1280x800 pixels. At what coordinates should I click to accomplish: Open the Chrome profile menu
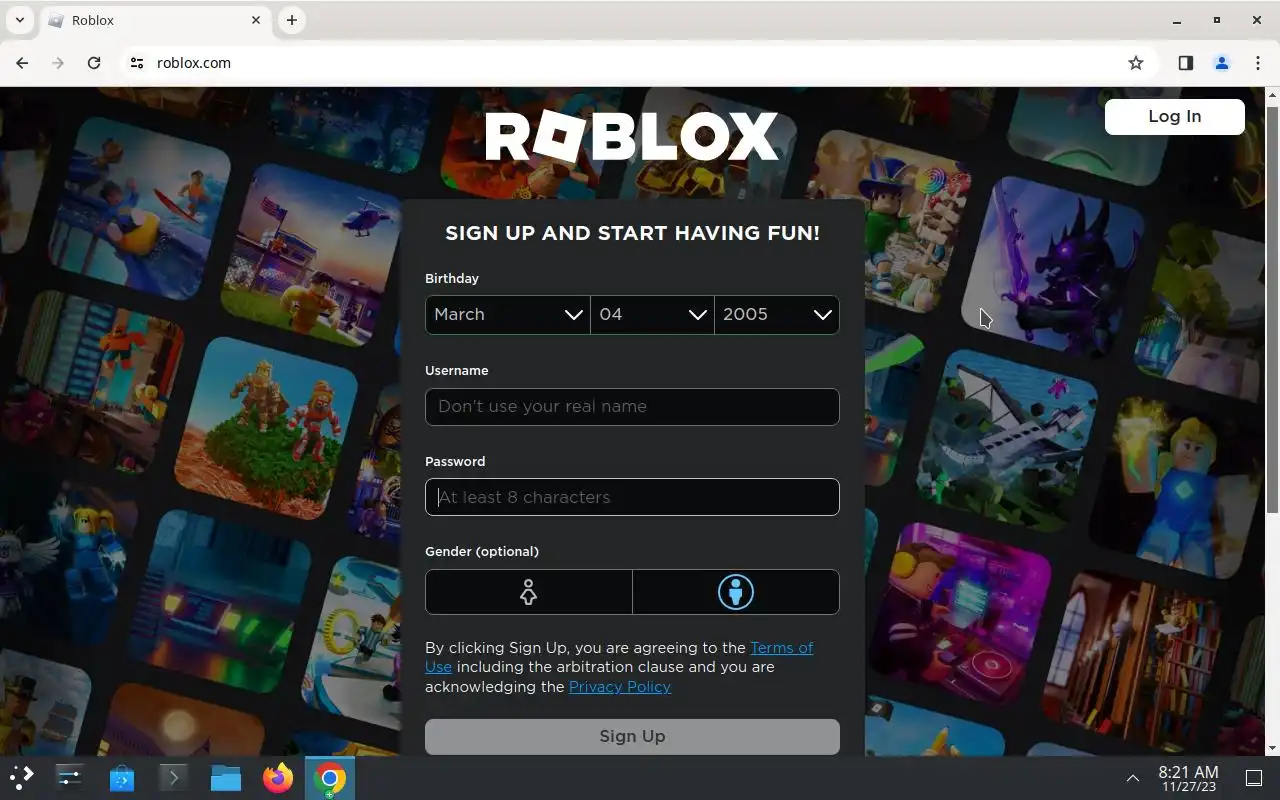pyautogui.click(x=1221, y=63)
